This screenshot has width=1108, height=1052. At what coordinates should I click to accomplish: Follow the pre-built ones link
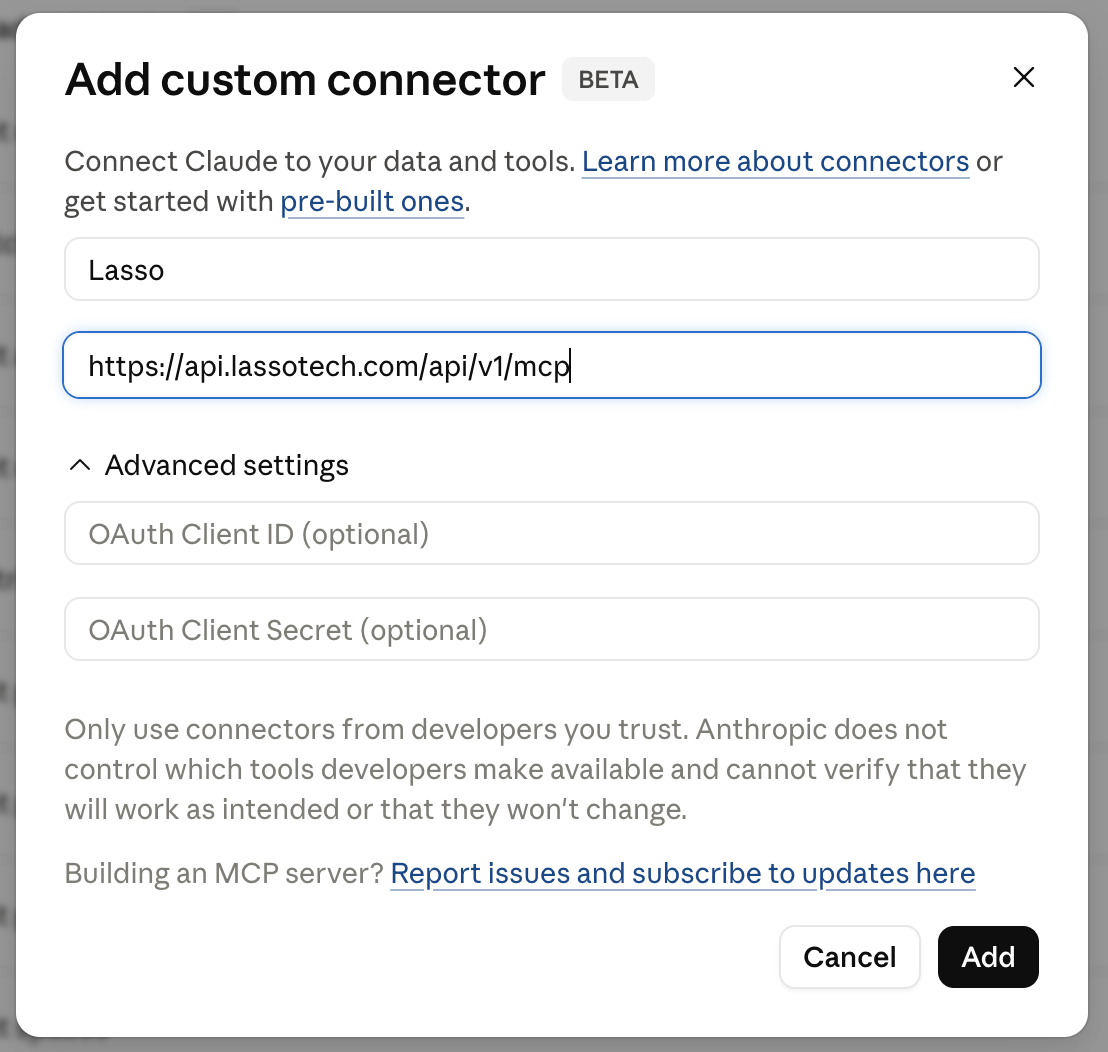click(372, 202)
